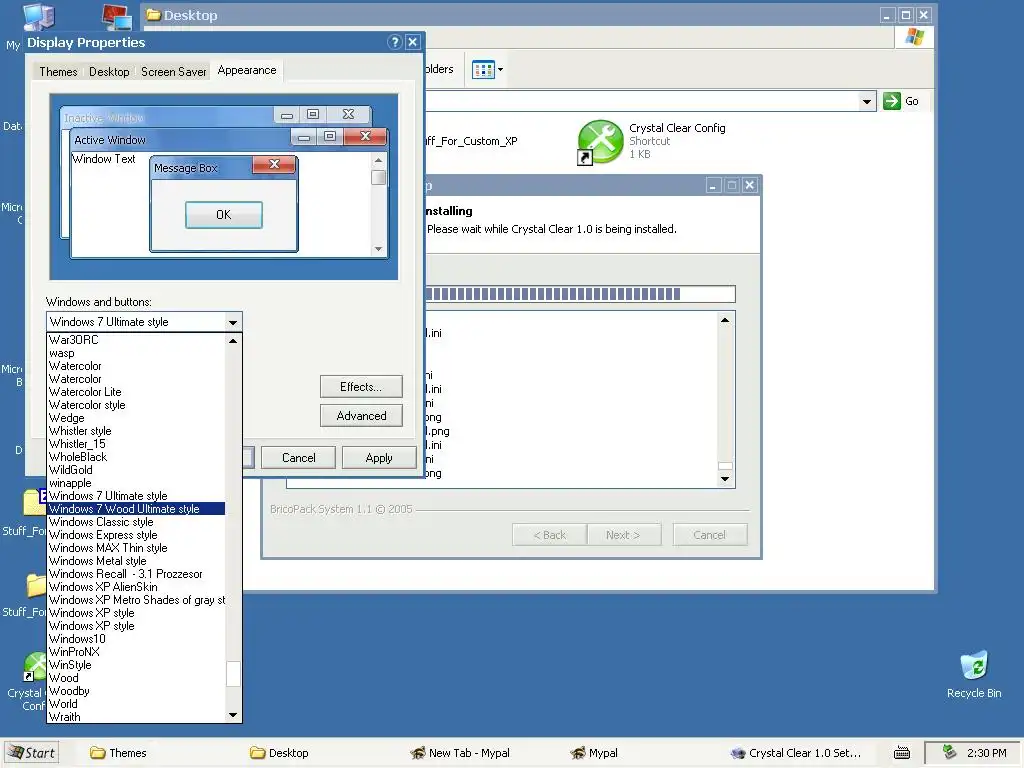Select Whistler_15 in list

[136, 444]
